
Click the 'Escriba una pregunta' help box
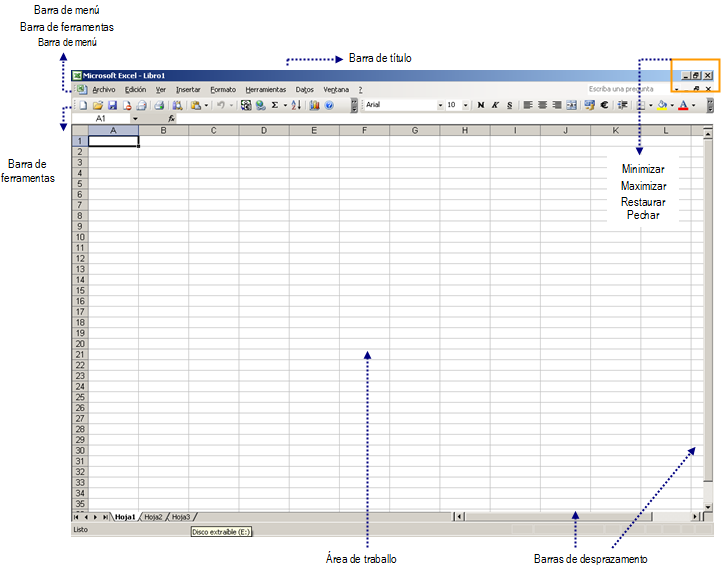pyautogui.click(x=625, y=89)
